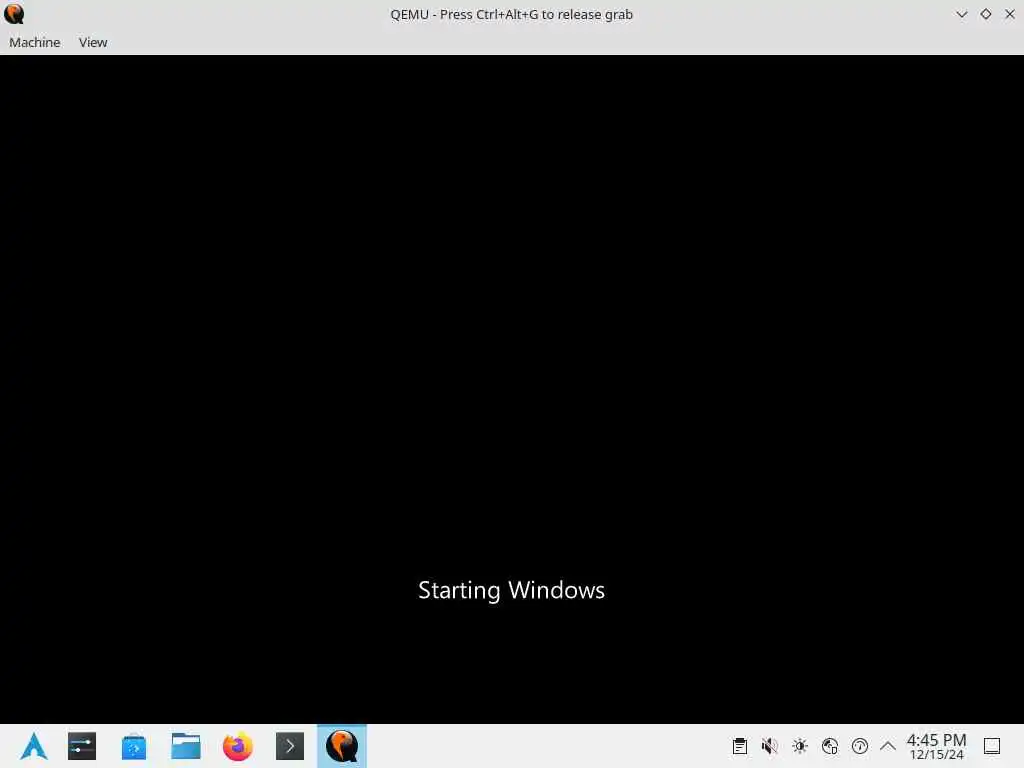
Task: Open brightness and color tray icon
Action: point(800,746)
